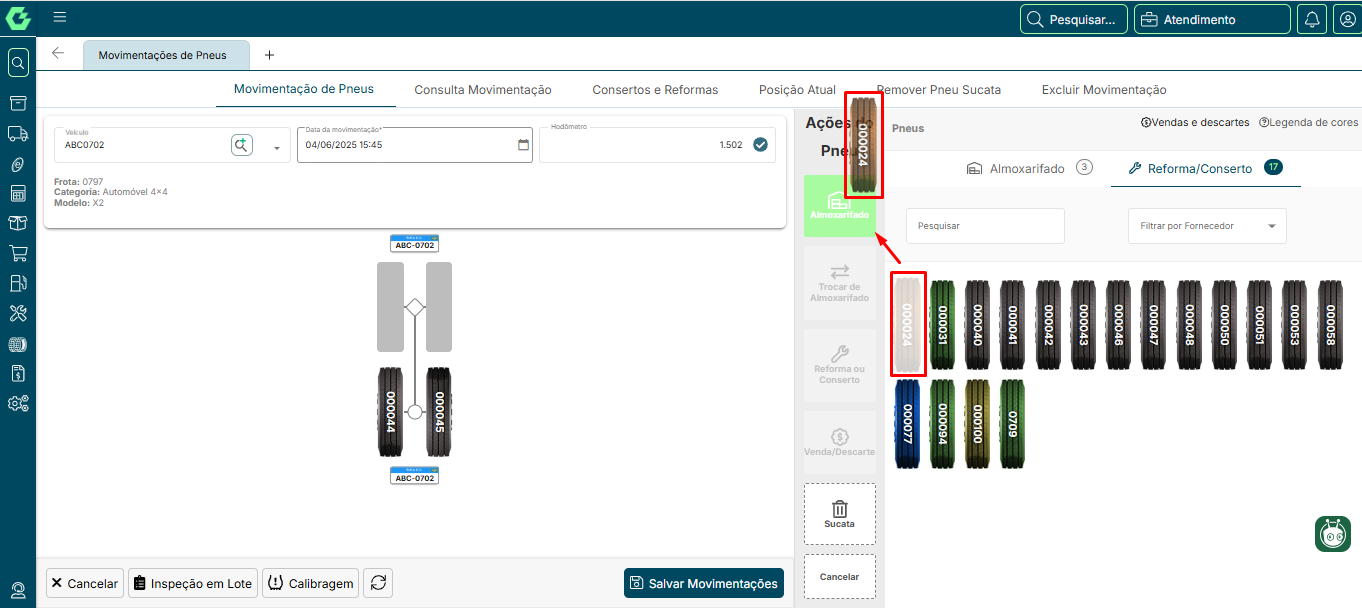The height and width of the screenshot is (608, 1362).
Task: Click the Venda/Descarte action
Action: click(x=840, y=443)
